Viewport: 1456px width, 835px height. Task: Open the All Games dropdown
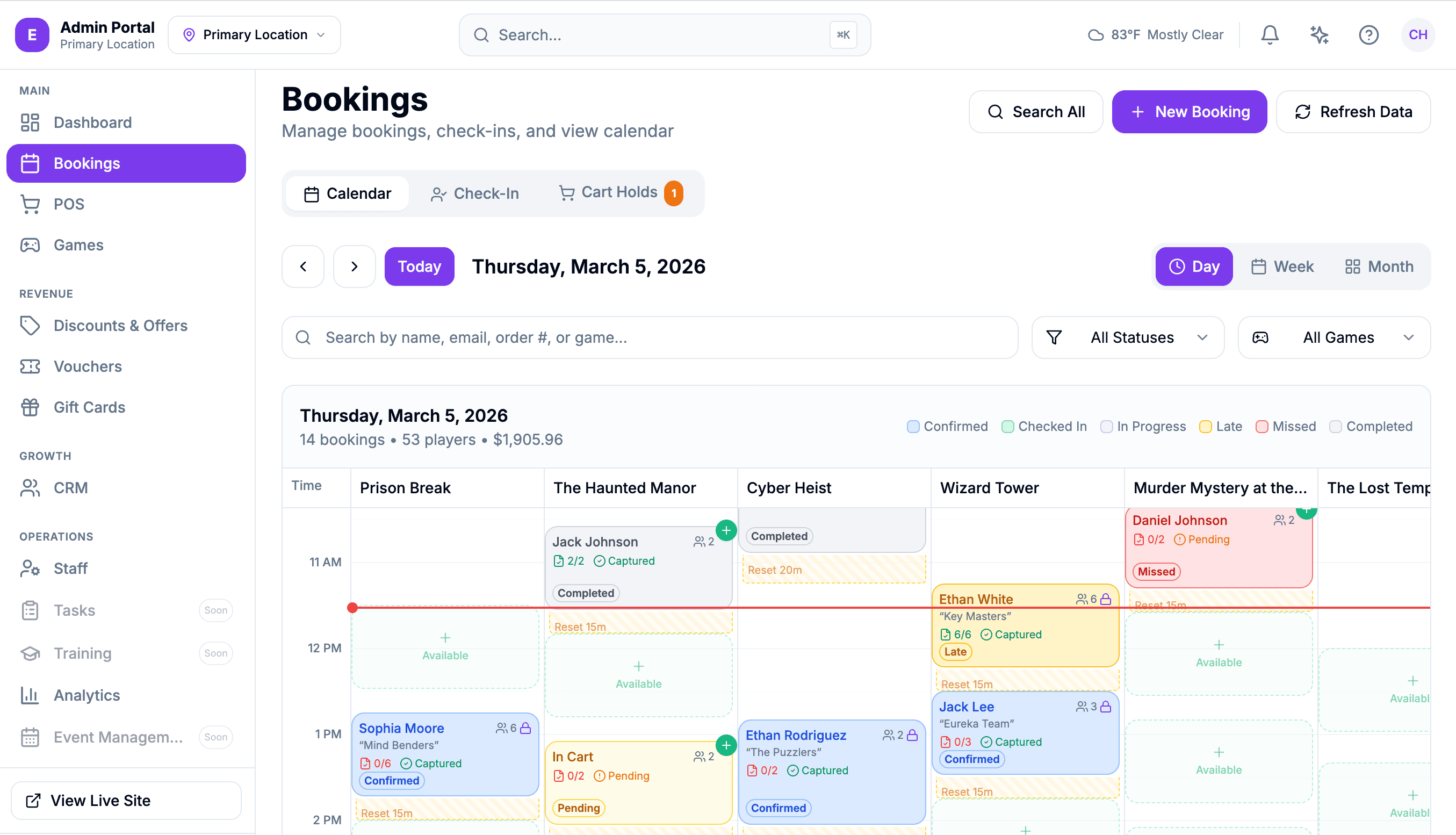pyautogui.click(x=1334, y=337)
